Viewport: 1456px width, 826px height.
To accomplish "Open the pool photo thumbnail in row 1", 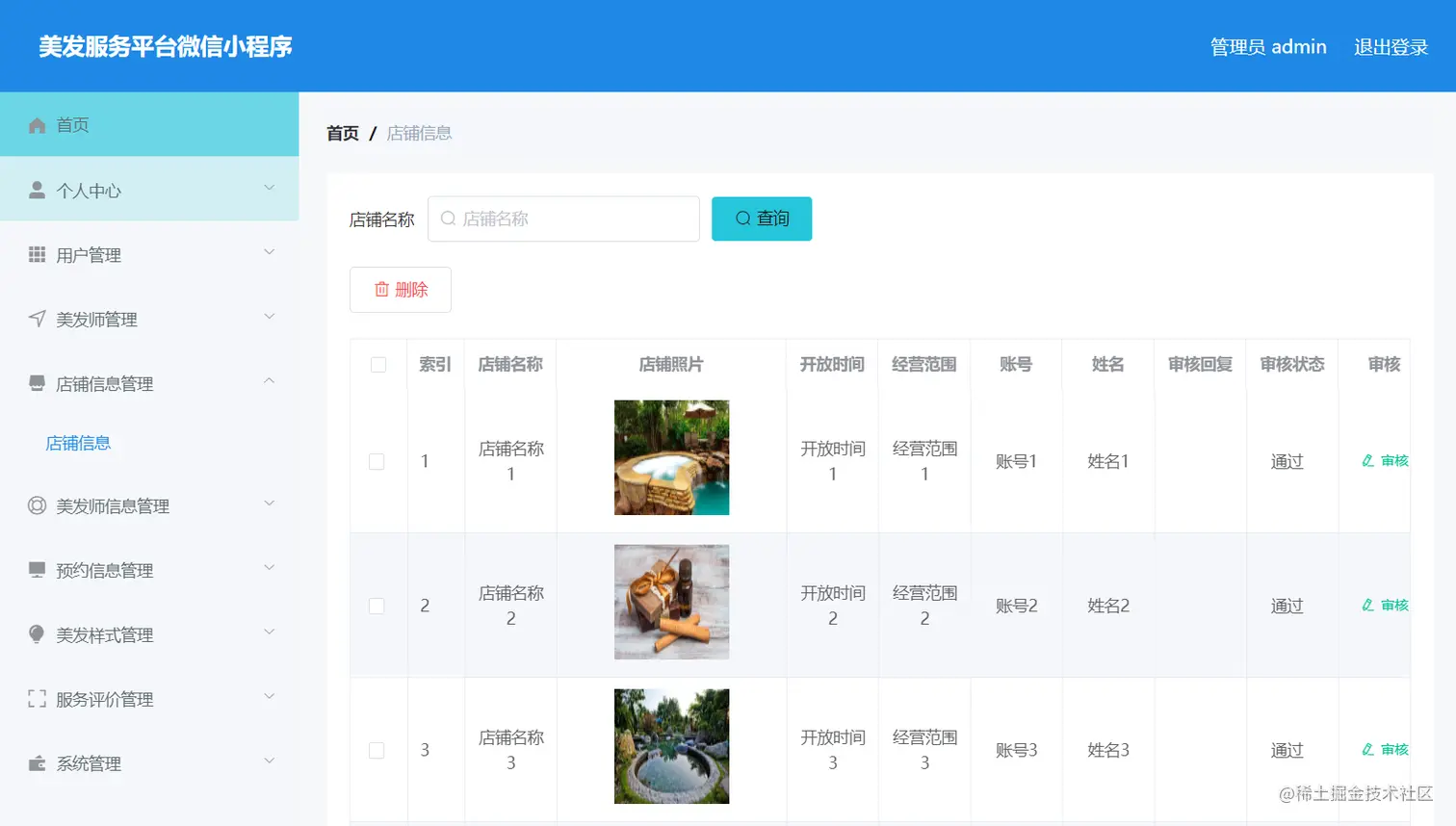I will point(672,457).
